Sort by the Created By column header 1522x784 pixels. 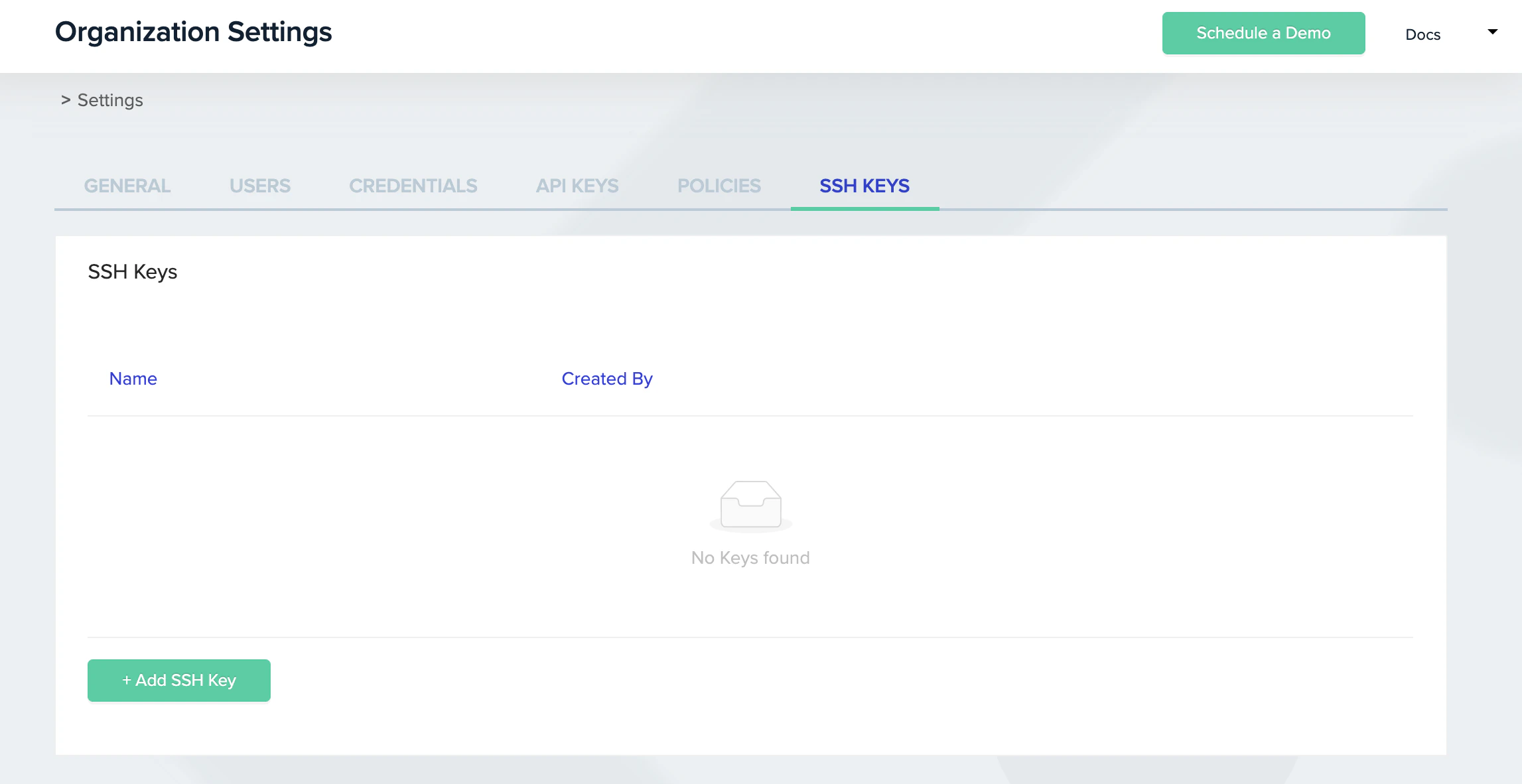point(607,379)
